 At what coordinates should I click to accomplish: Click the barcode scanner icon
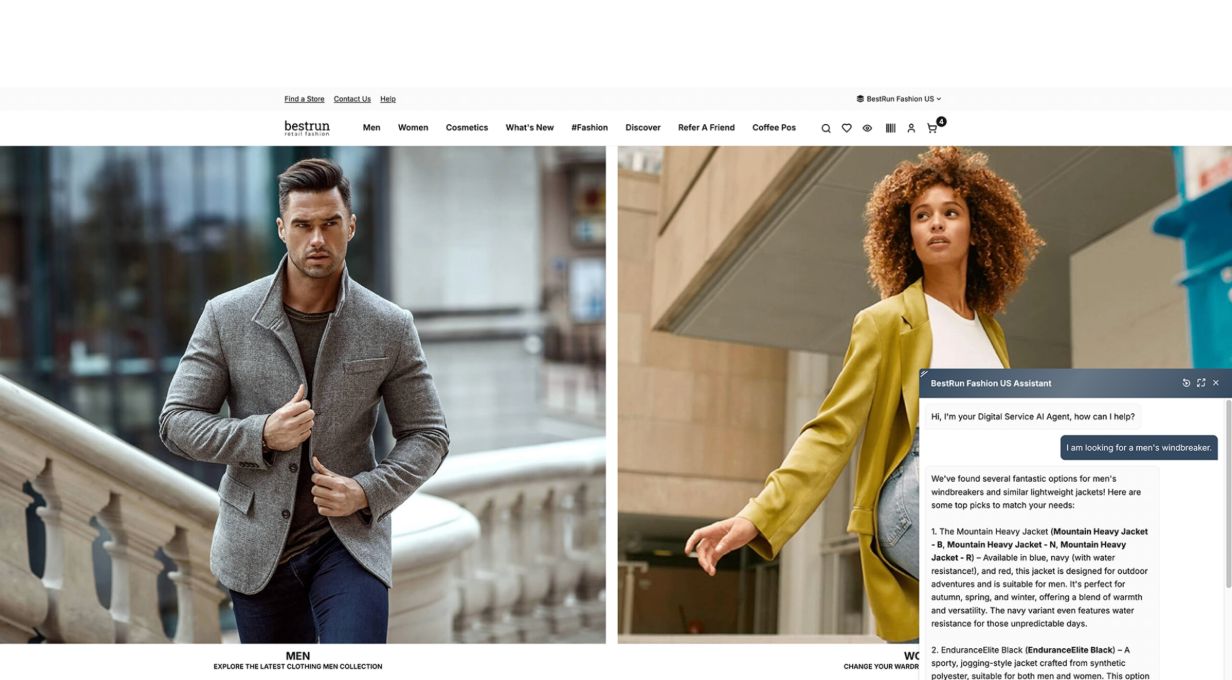click(890, 128)
